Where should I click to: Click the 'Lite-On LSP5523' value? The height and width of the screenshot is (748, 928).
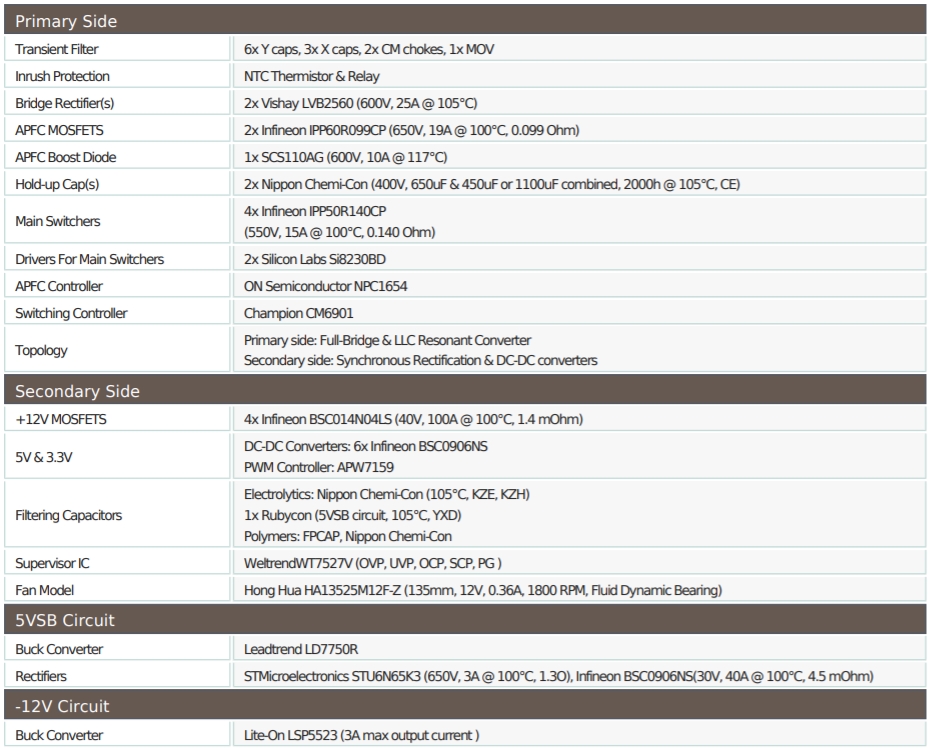tap(362, 736)
